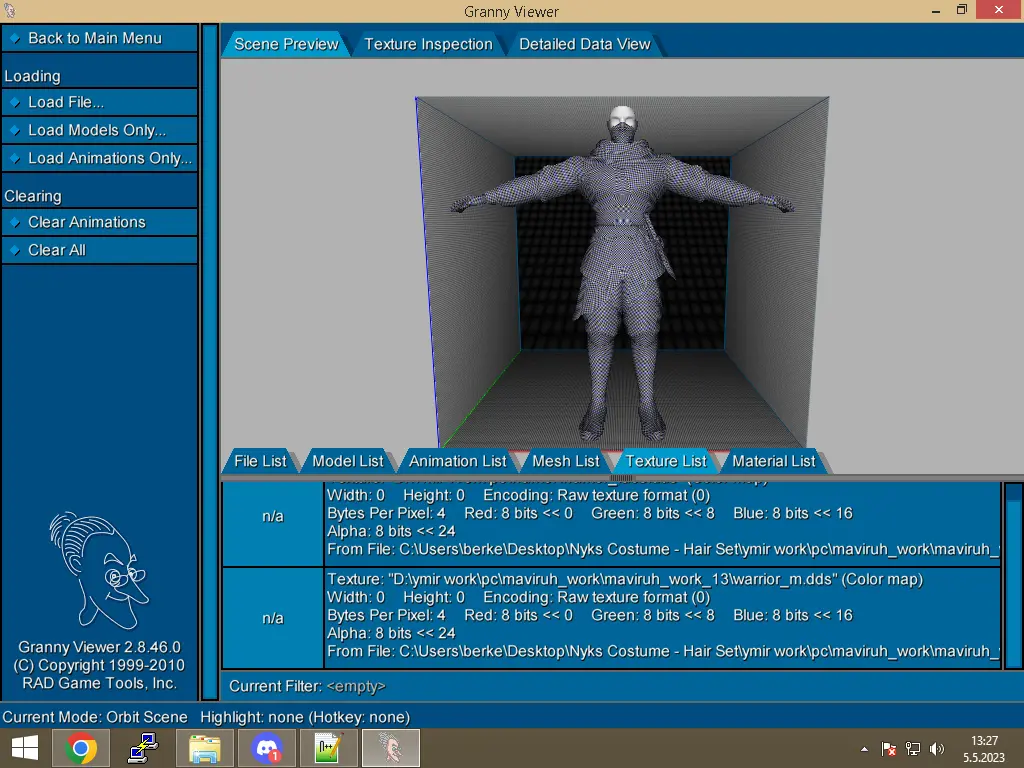
Task: Open the PuTTY taskbar icon
Action: click(143, 748)
